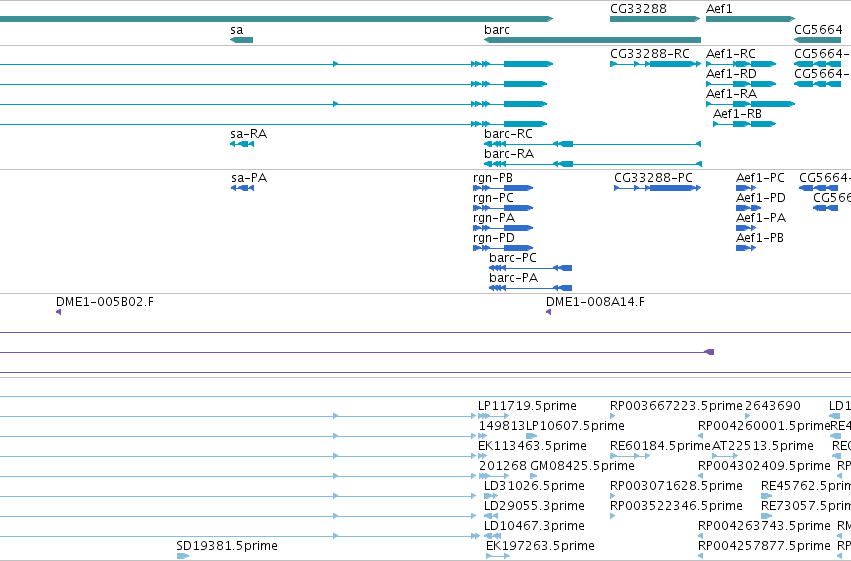This screenshot has height=561, width=851.
Task: Select the rgn-PC protein label
Action: click(x=493, y=198)
